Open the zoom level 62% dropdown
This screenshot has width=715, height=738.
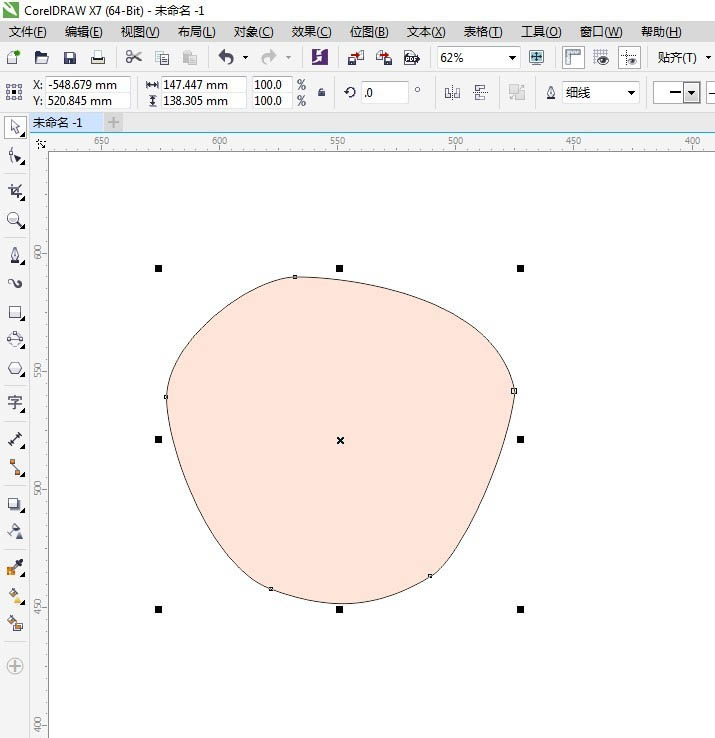pos(512,58)
